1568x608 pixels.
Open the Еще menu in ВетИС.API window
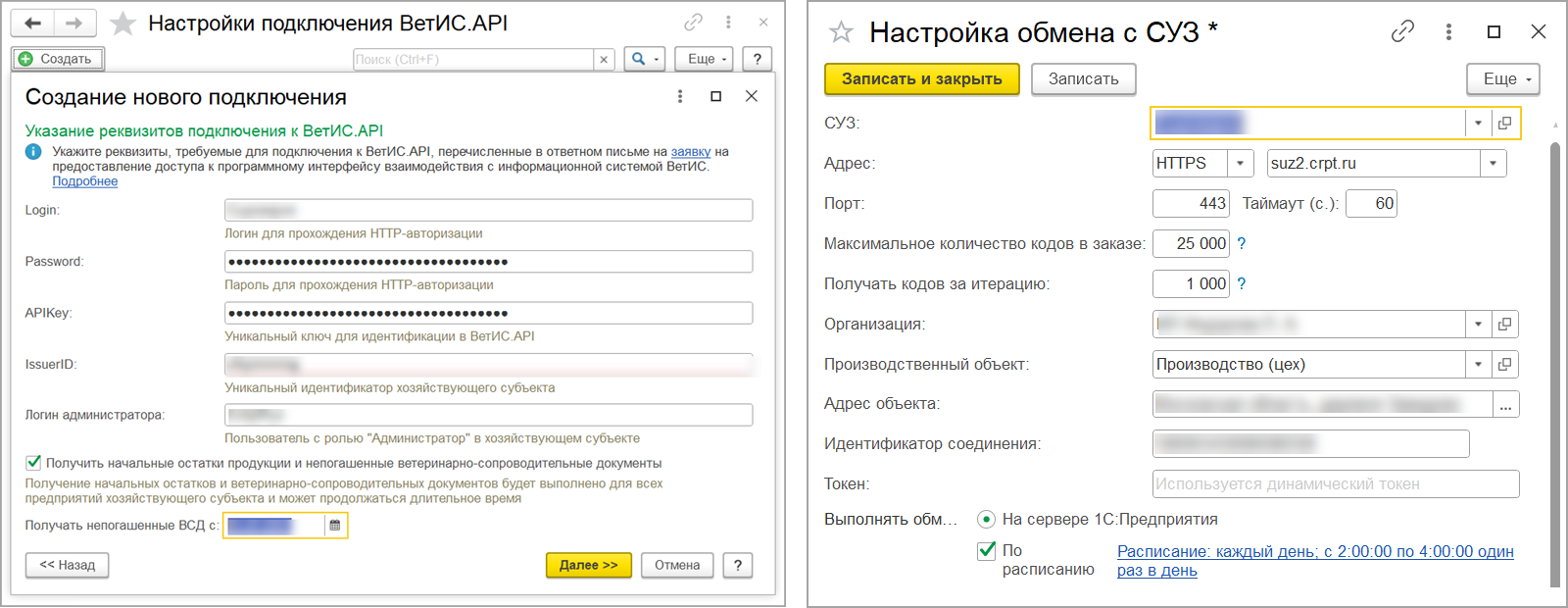[x=704, y=59]
